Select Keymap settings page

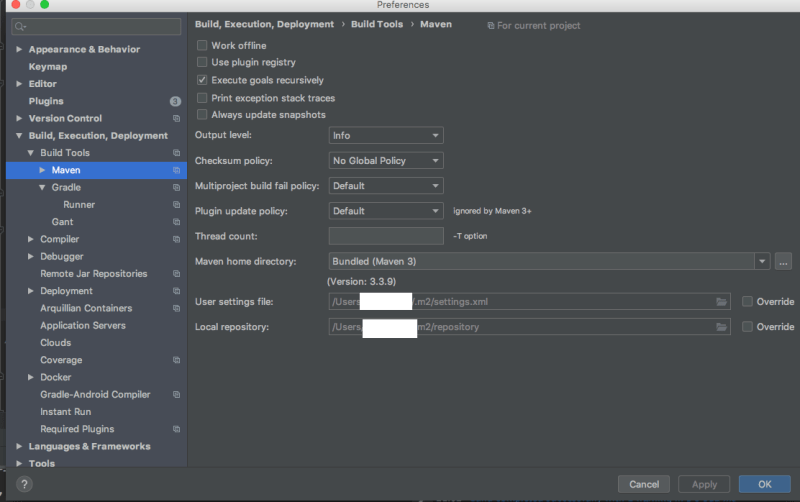coord(48,67)
